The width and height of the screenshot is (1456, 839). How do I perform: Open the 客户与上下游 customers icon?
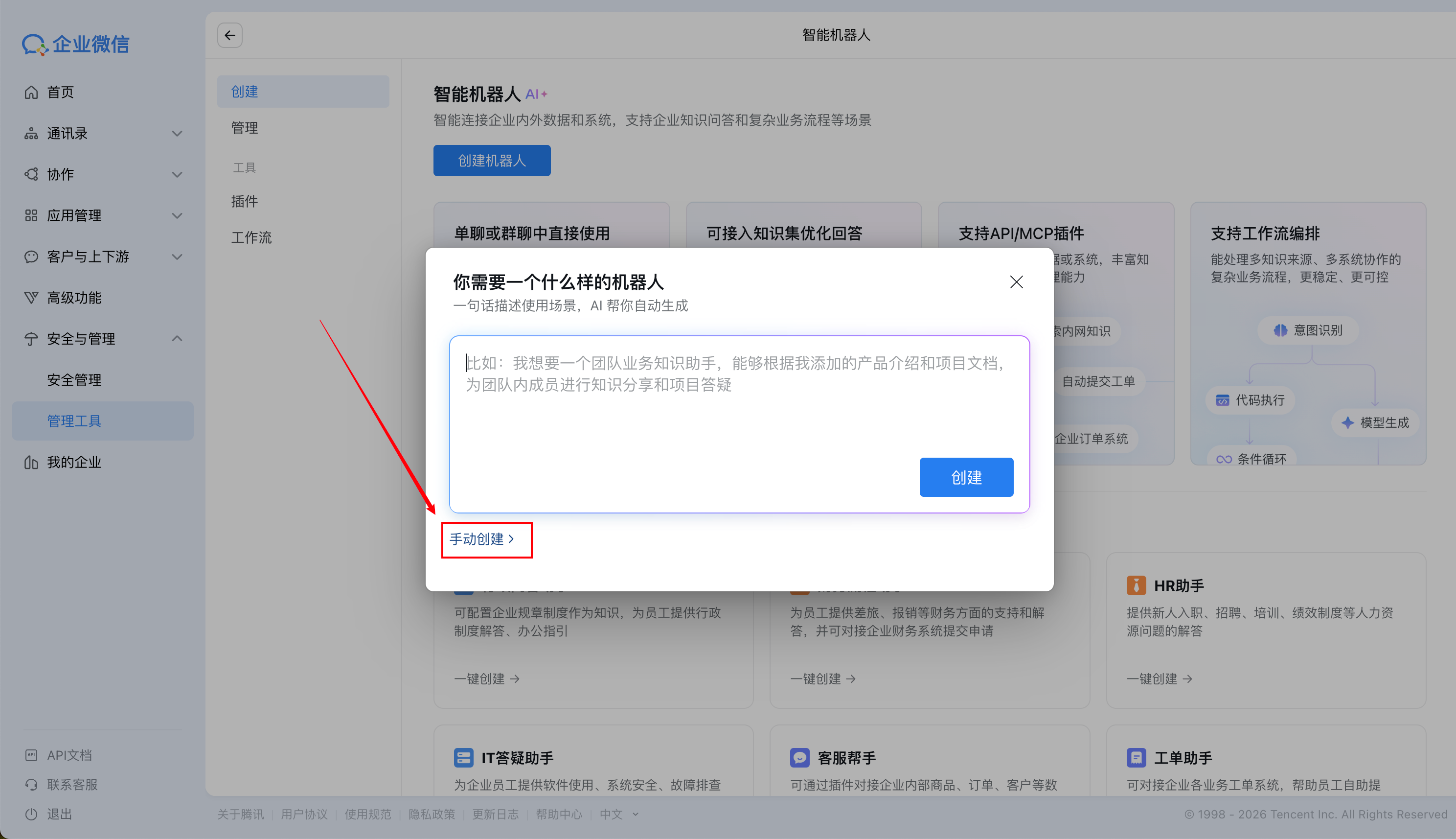pyautogui.click(x=32, y=256)
